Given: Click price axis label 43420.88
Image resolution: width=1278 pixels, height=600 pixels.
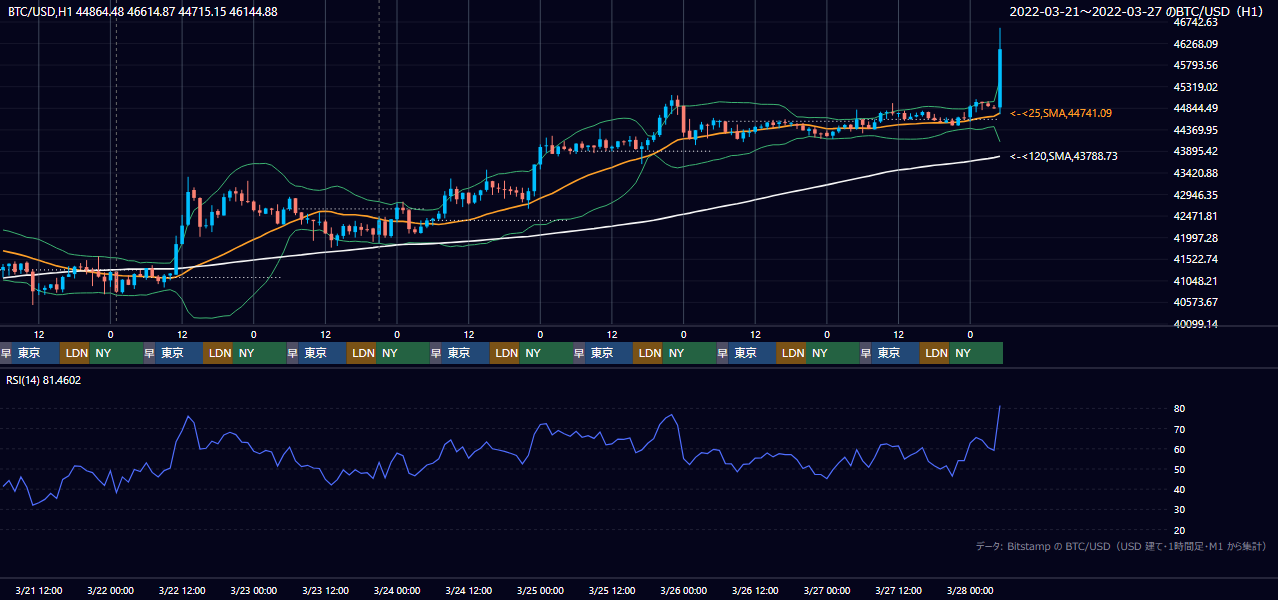Looking at the screenshot, I should coord(1195,173).
